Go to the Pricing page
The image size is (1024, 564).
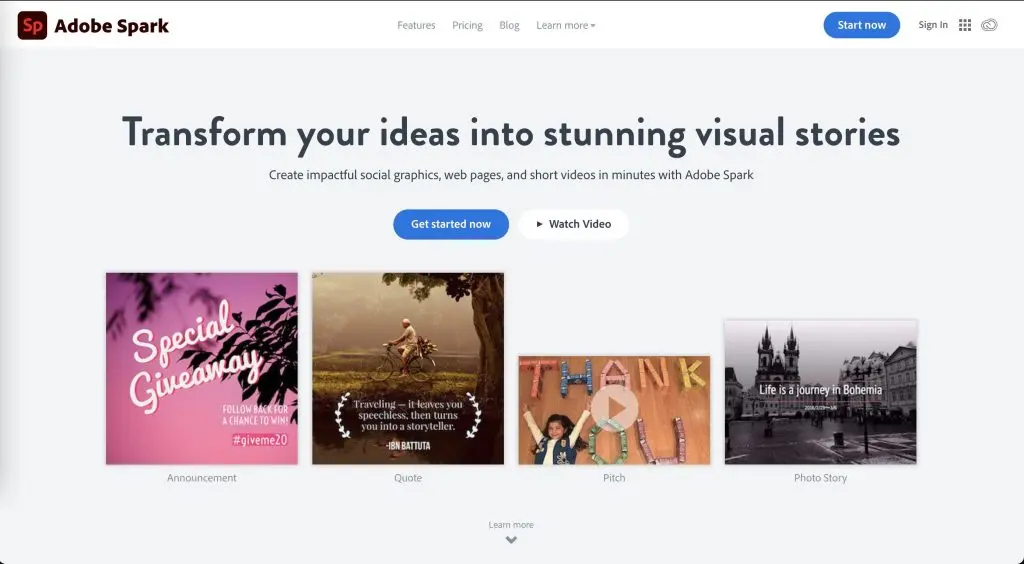[x=467, y=25]
